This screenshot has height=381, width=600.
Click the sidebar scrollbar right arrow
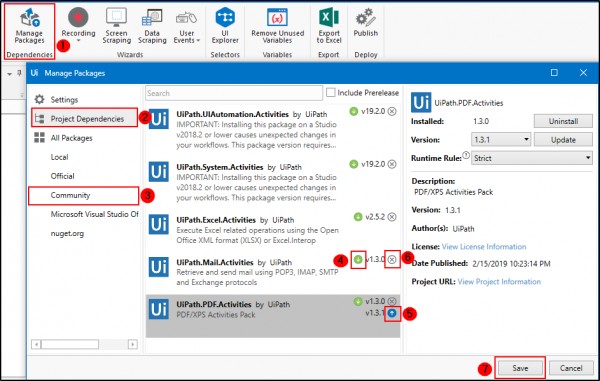(x=132, y=344)
